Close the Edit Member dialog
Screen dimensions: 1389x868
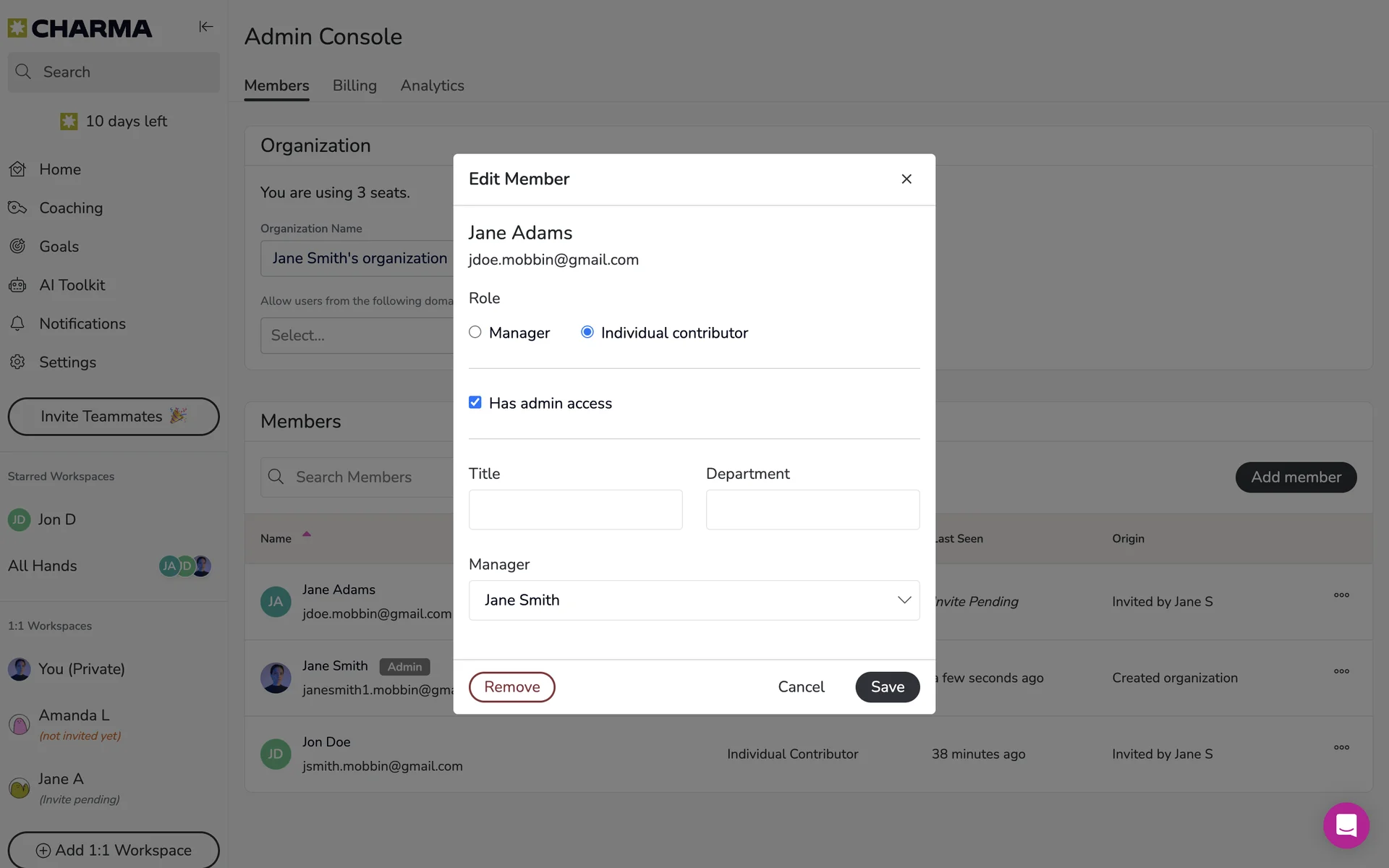906,179
